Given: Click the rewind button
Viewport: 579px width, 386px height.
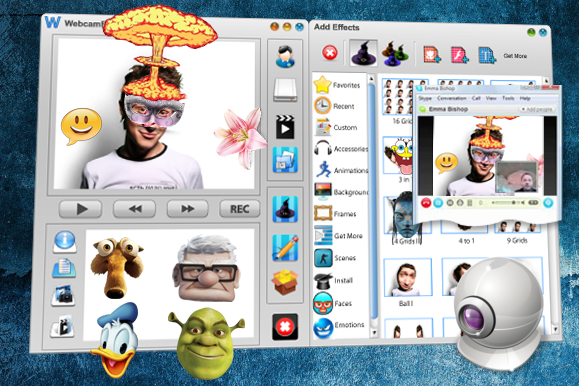Looking at the screenshot, I should point(134,209).
